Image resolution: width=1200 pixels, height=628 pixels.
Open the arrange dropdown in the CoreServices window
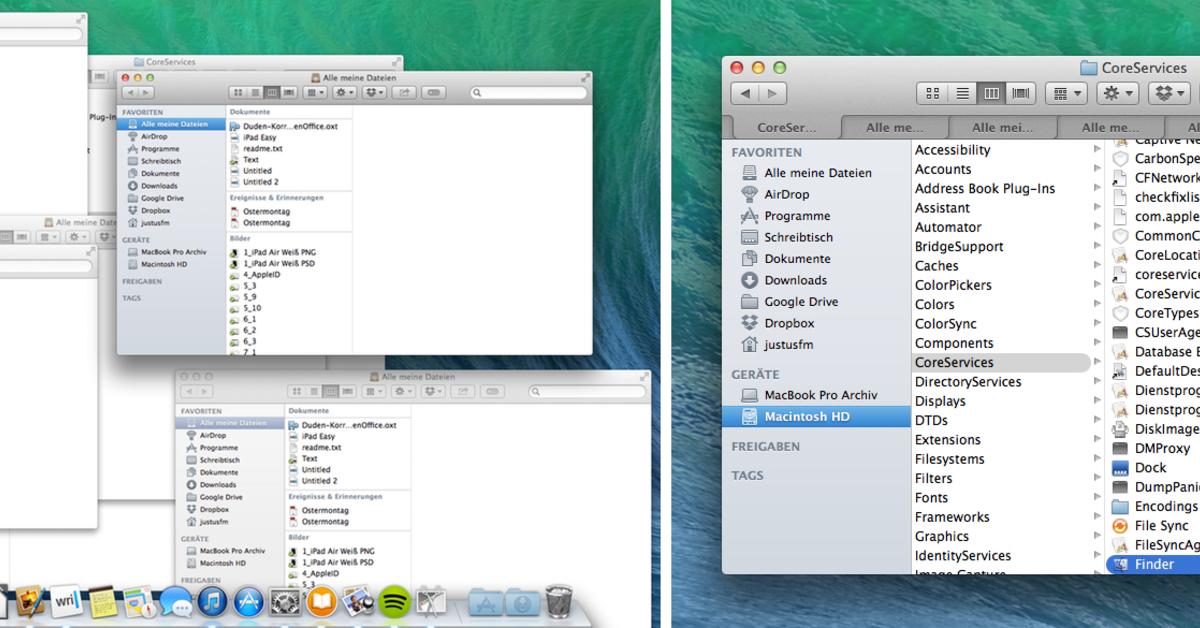[x=1066, y=93]
